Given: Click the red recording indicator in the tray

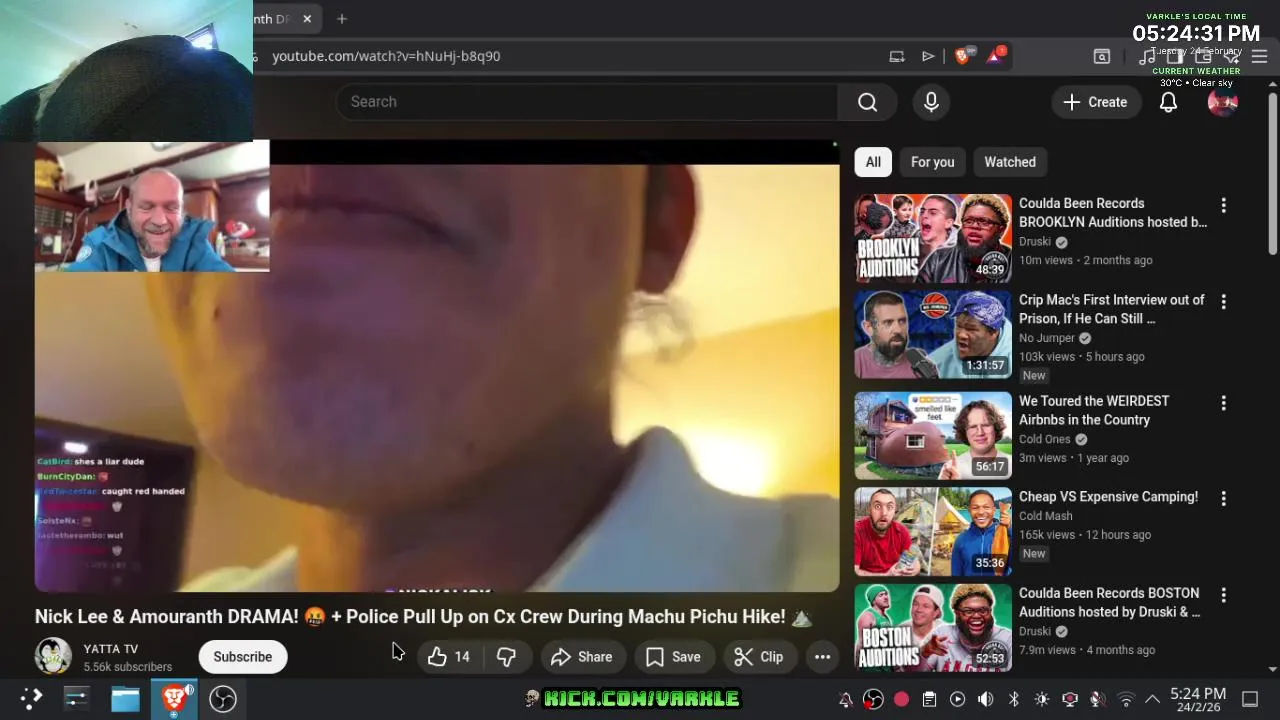Looking at the screenshot, I should [x=901, y=699].
